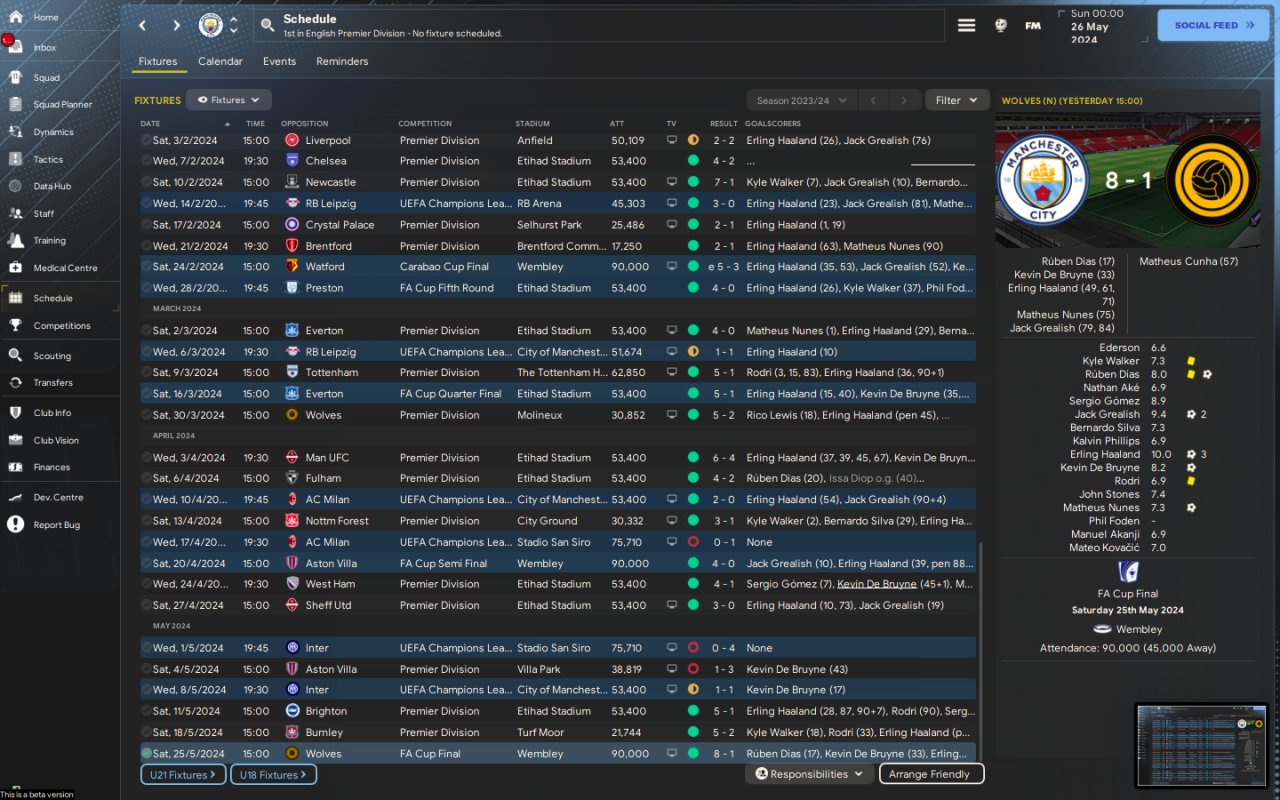The image size is (1280, 800).
Task: Click the fixture list vertical scrollbar
Action: (x=981, y=650)
